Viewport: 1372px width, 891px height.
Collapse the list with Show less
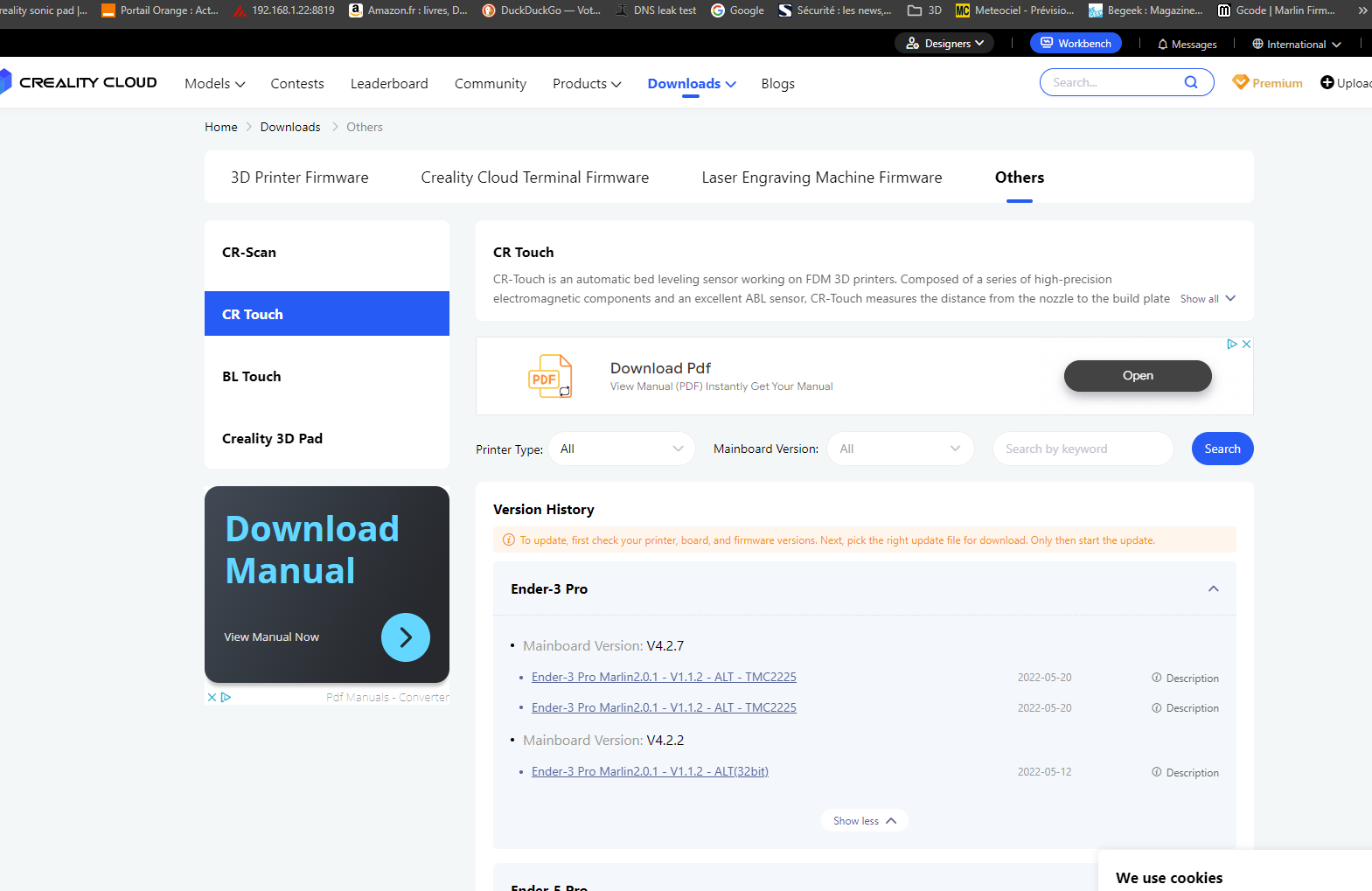[x=865, y=821]
